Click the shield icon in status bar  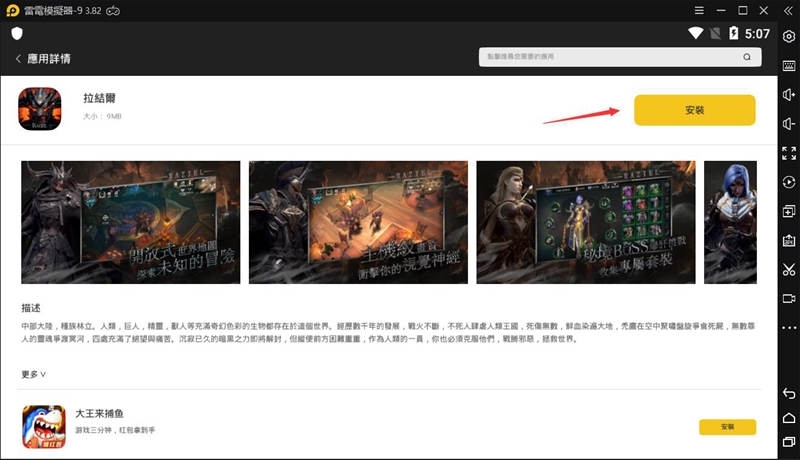pyautogui.click(x=17, y=34)
